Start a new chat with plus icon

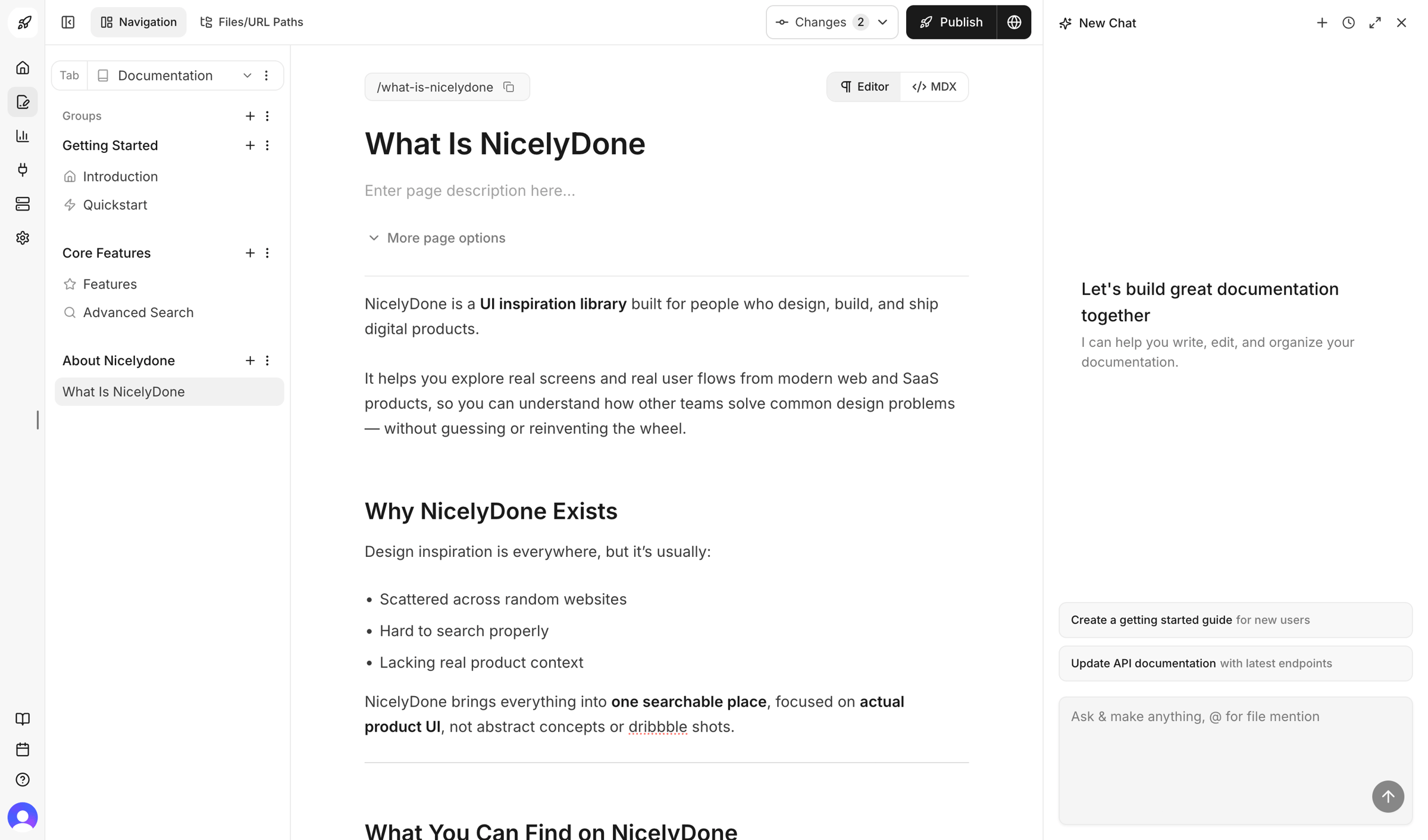coord(1321,23)
